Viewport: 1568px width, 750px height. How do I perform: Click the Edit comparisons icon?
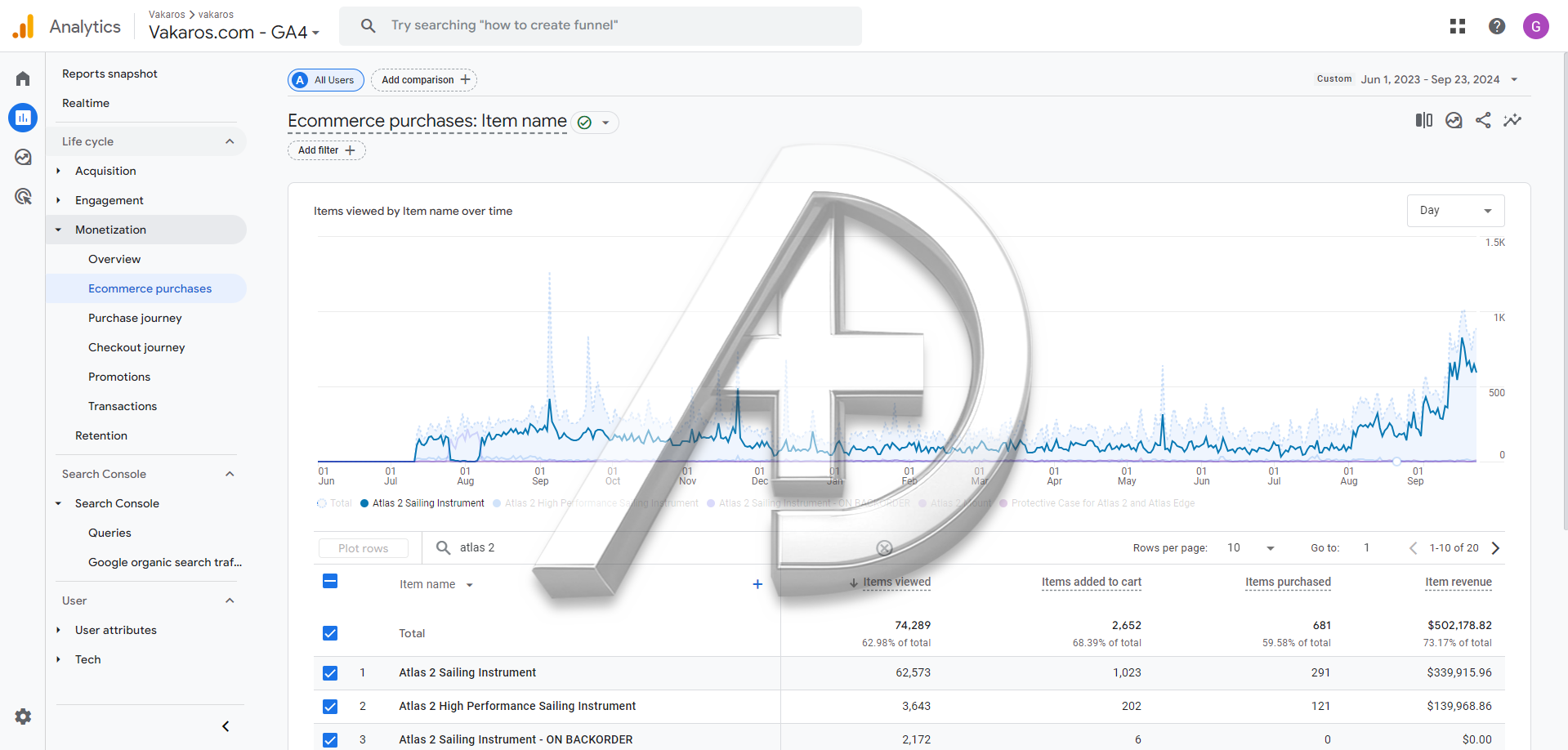(x=1423, y=121)
